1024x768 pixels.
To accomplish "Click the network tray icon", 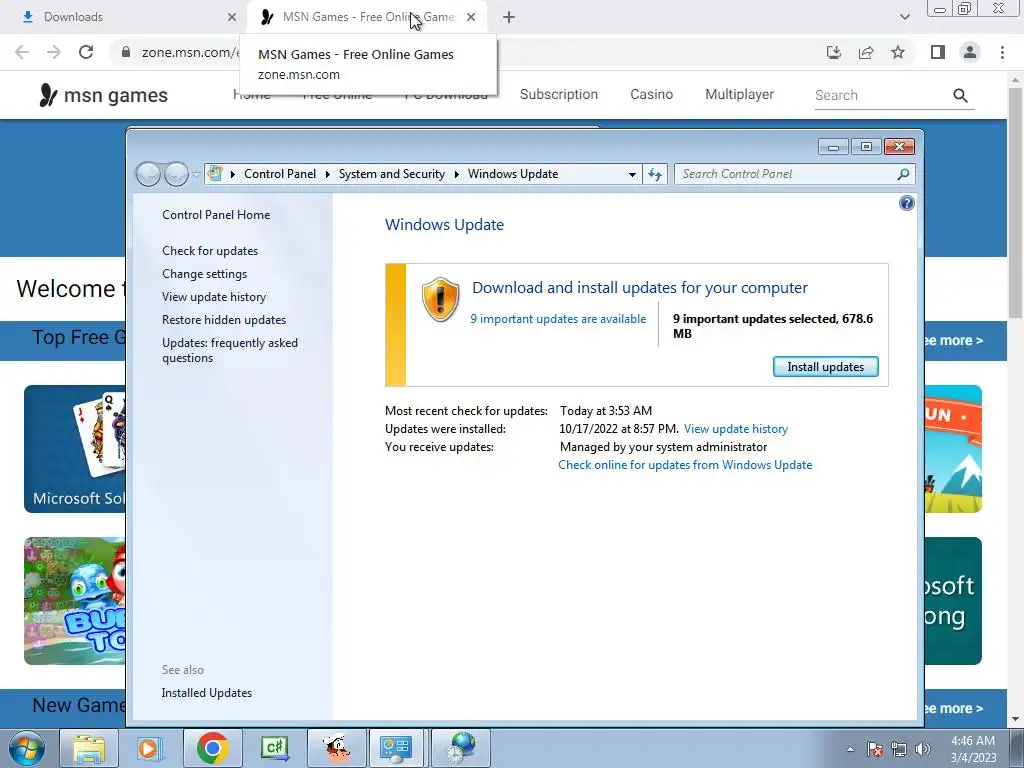I will 899,750.
